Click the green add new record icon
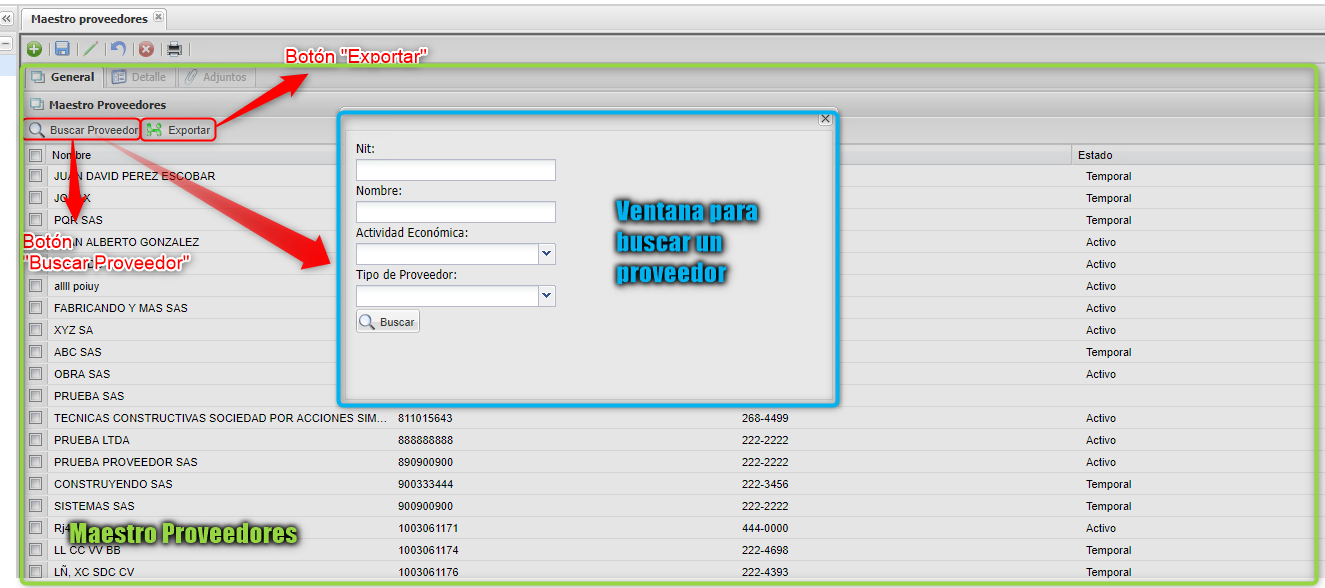The width and height of the screenshot is (1325, 588). 34,48
